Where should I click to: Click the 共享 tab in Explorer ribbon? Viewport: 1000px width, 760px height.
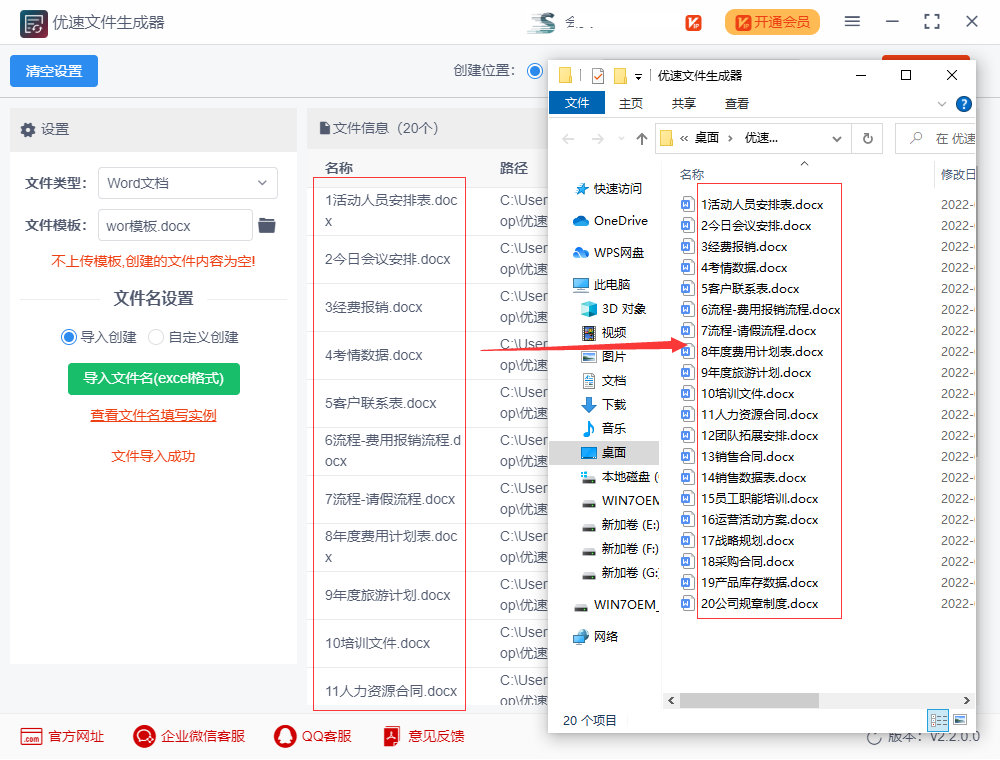point(683,103)
